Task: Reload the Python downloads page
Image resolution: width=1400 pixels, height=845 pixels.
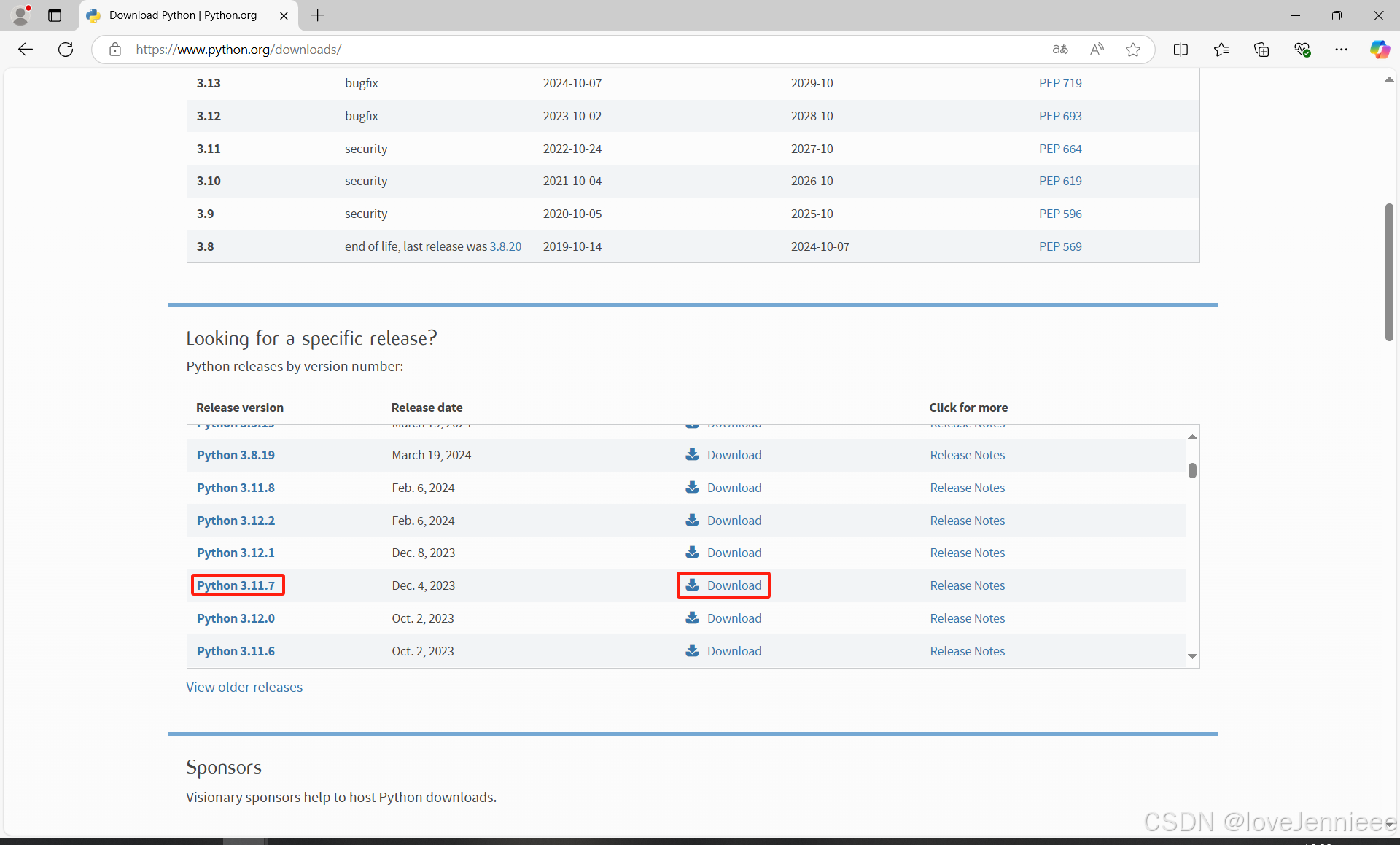Action: click(x=66, y=50)
